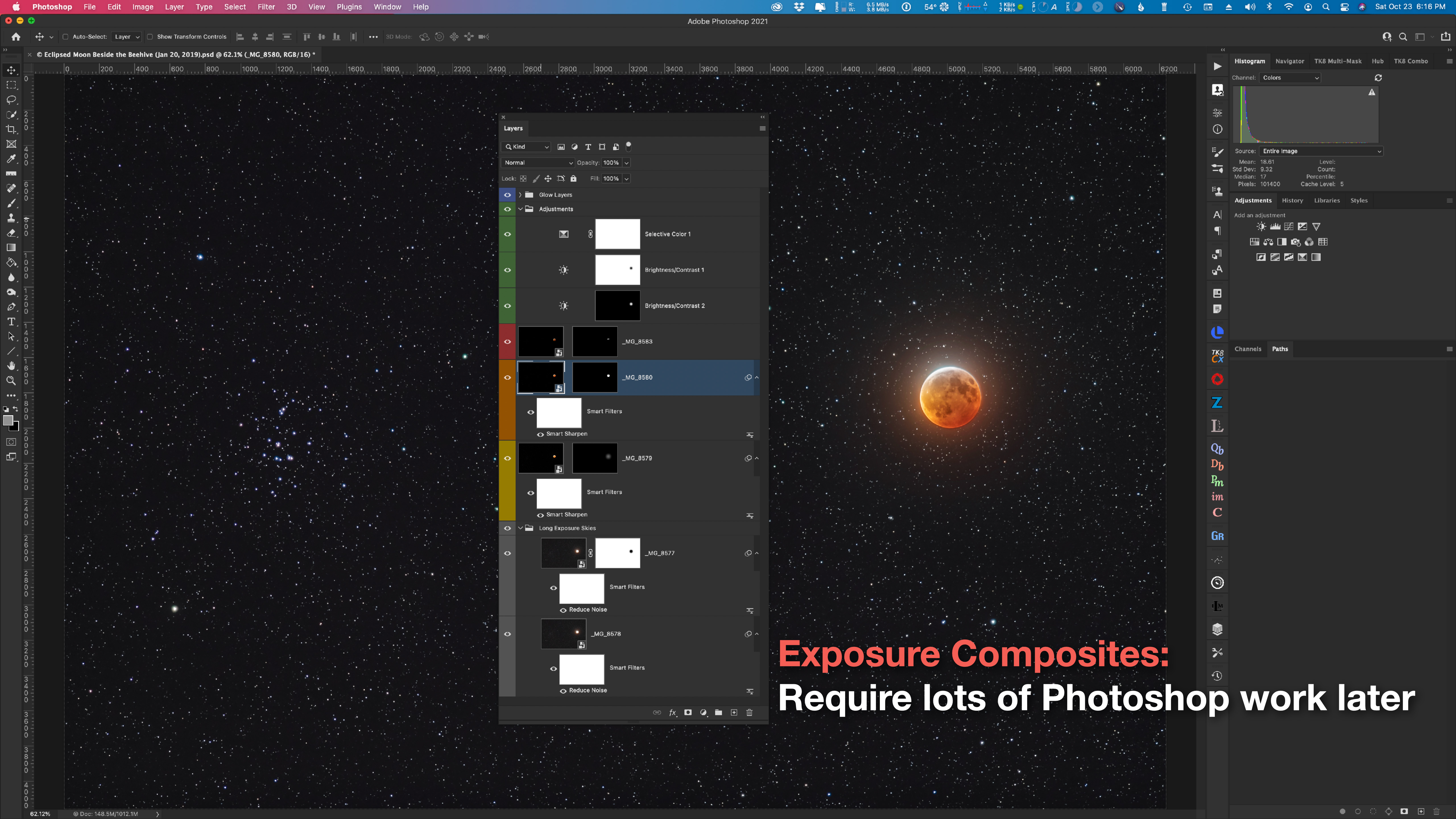Select the Eyedropper tool
The image size is (1456, 819).
(x=11, y=159)
